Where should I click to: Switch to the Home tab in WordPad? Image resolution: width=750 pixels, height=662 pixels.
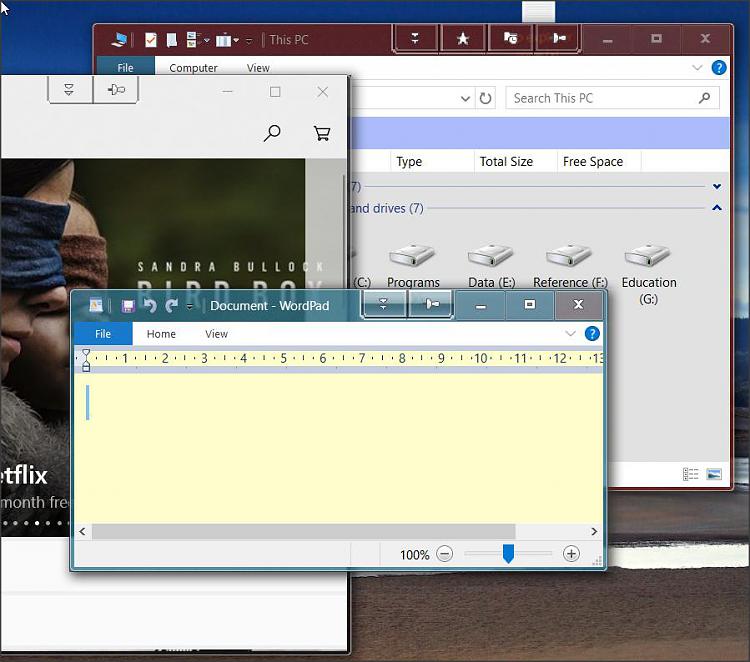click(161, 334)
